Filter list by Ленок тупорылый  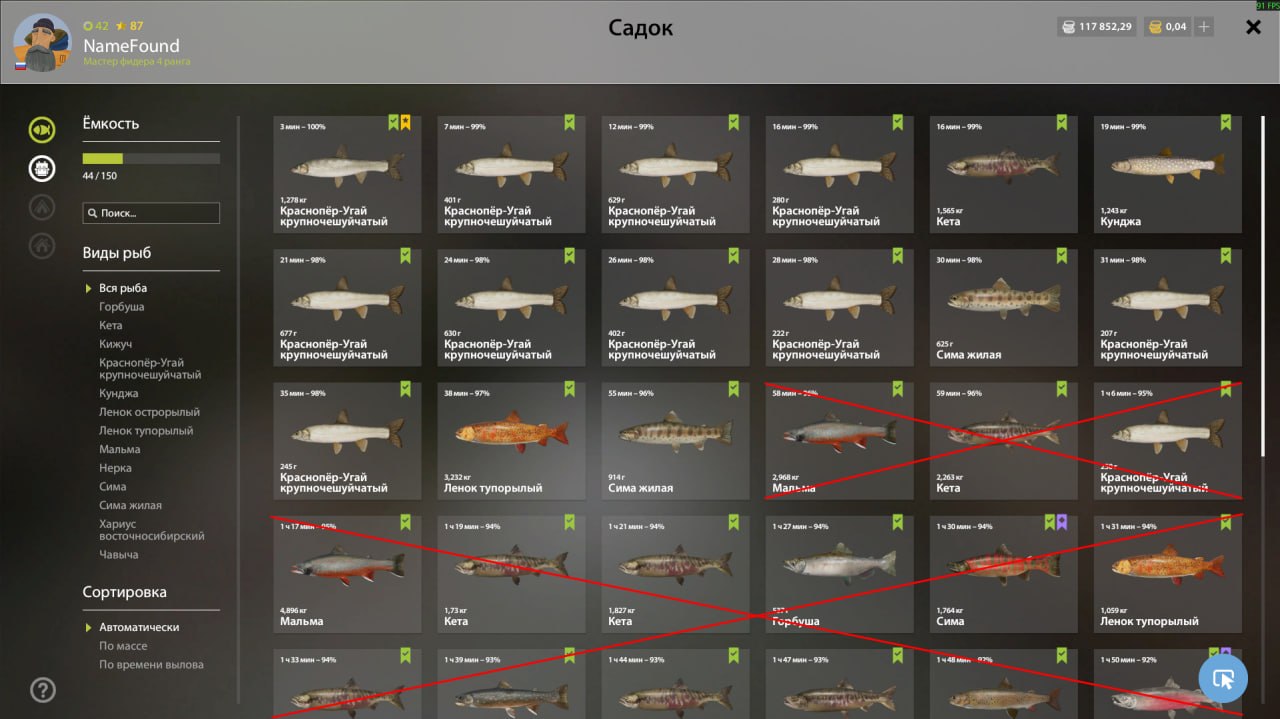(146, 431)
